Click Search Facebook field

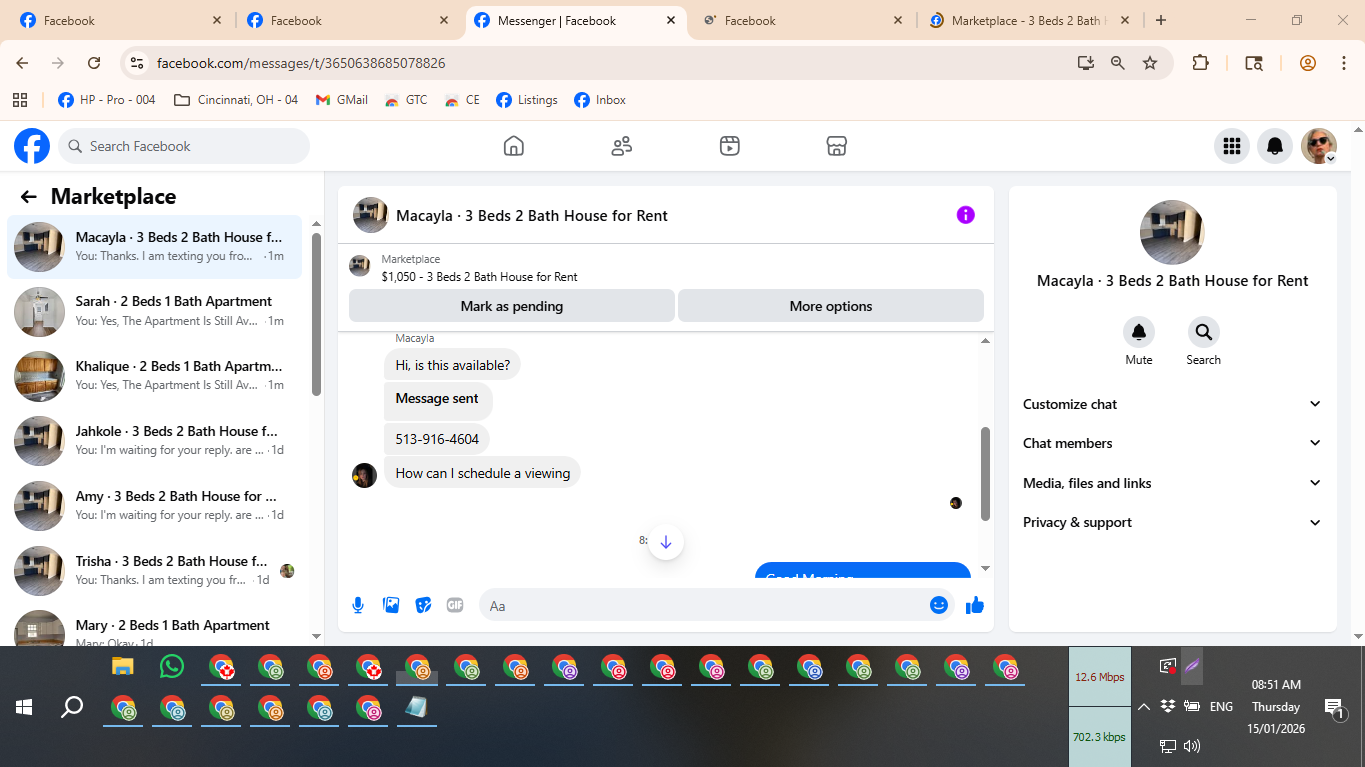click(184, 146)
